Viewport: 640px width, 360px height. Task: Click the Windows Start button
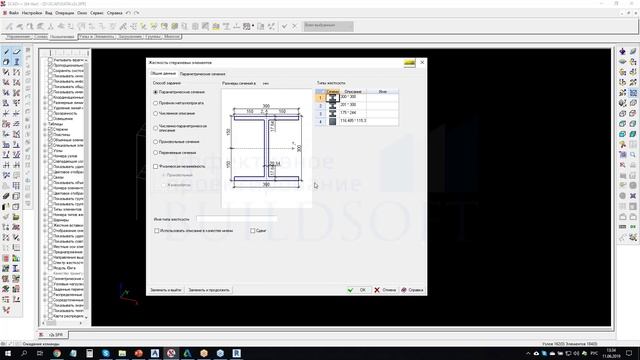point(7,353)
